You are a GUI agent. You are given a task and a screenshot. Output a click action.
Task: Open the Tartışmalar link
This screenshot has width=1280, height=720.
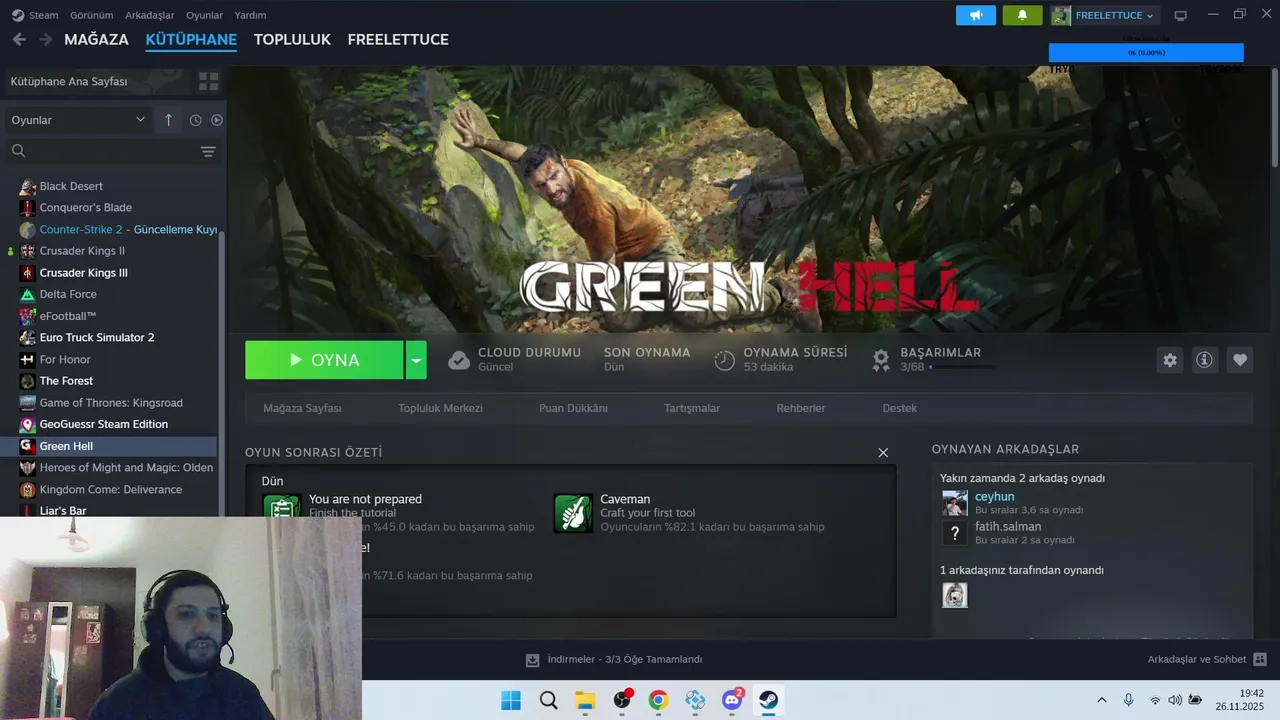[692, 408]
